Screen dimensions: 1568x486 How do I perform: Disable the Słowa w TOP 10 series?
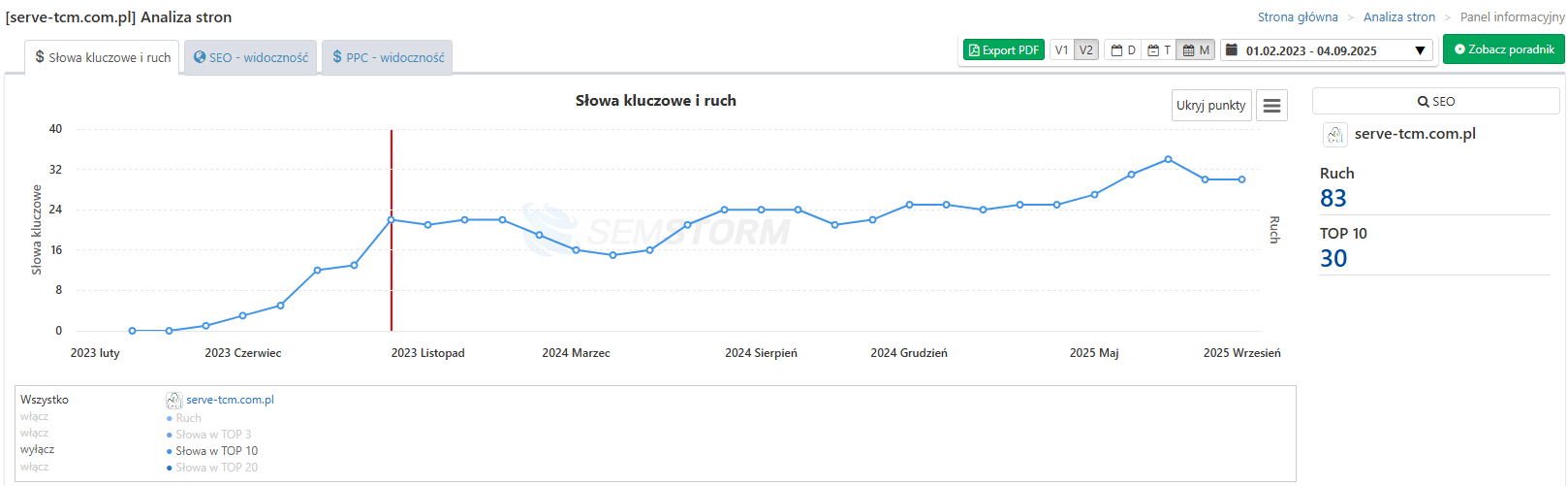(x=37, y=450)
